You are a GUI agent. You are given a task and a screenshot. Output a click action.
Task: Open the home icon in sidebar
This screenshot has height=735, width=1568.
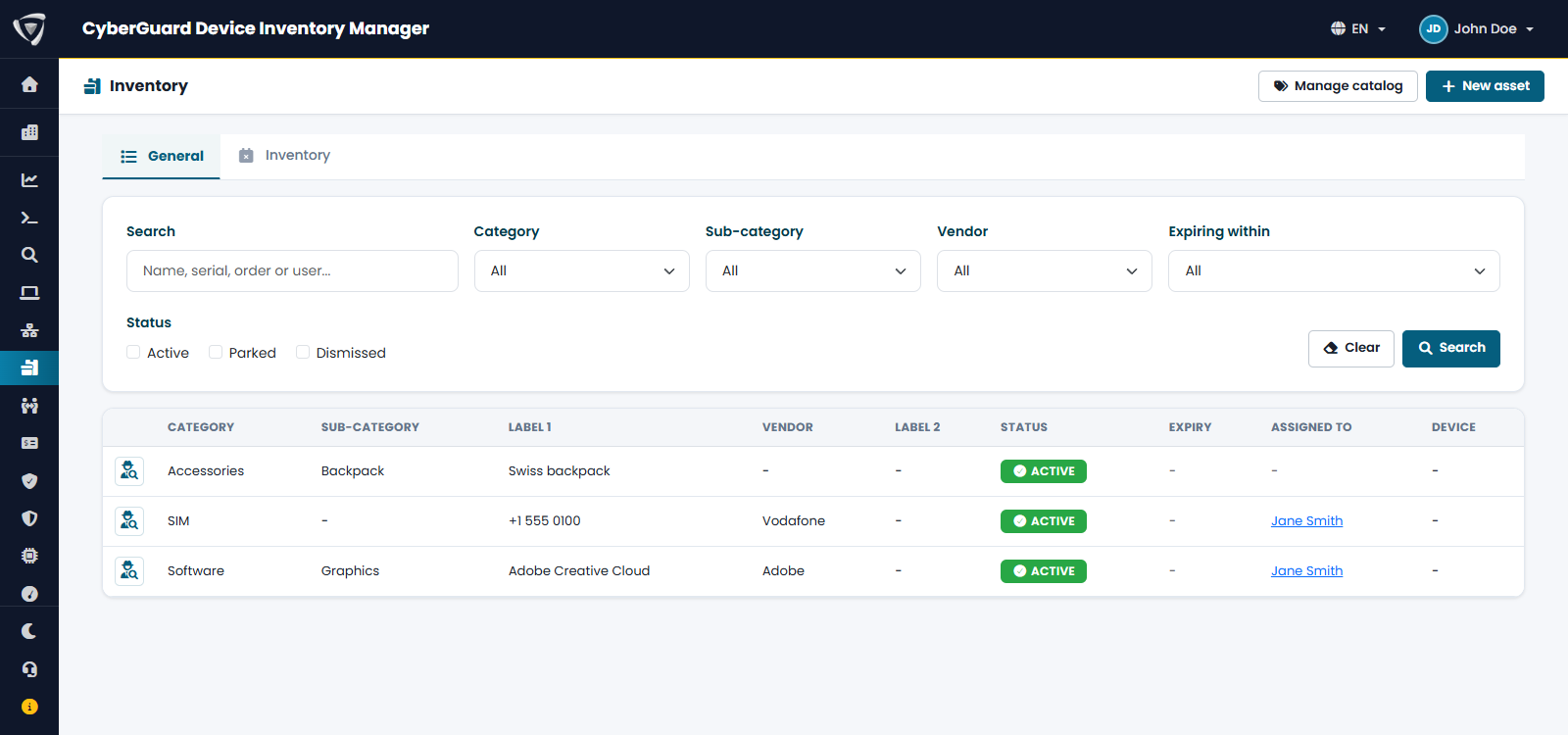[29, 84]
